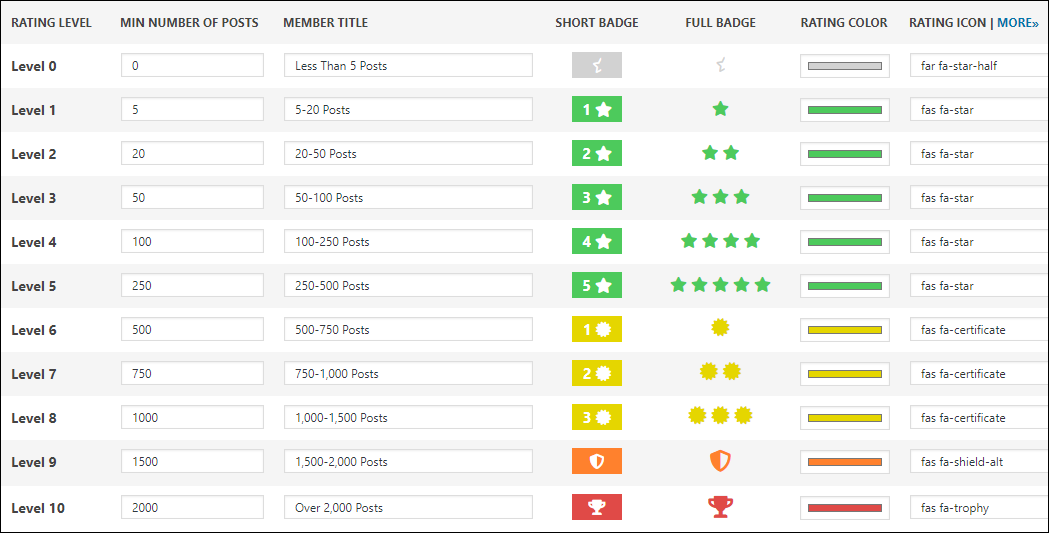Image resolution: width=1049 pixels, height=533 pixels.
Task: Open the MORE» rating icons link
Action: coord(1018,22)
